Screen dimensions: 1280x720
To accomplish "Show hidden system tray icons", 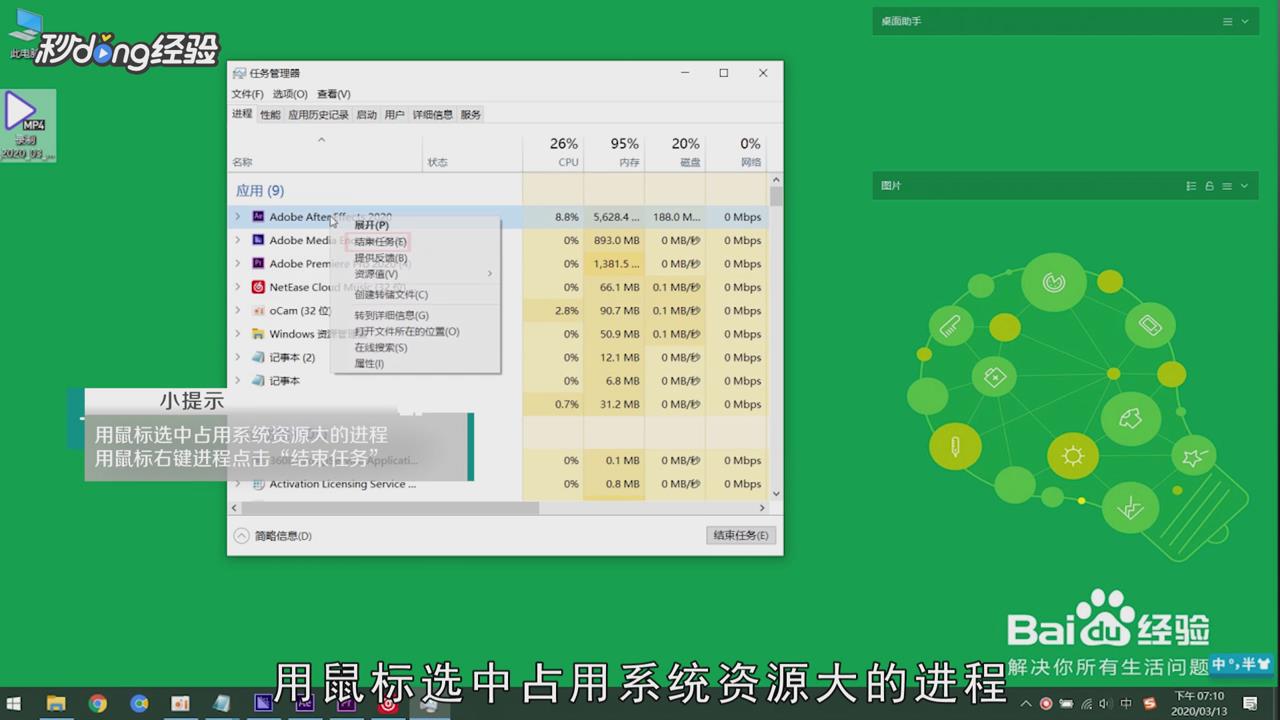I will pyautogui.click(x=1028, y=704).
